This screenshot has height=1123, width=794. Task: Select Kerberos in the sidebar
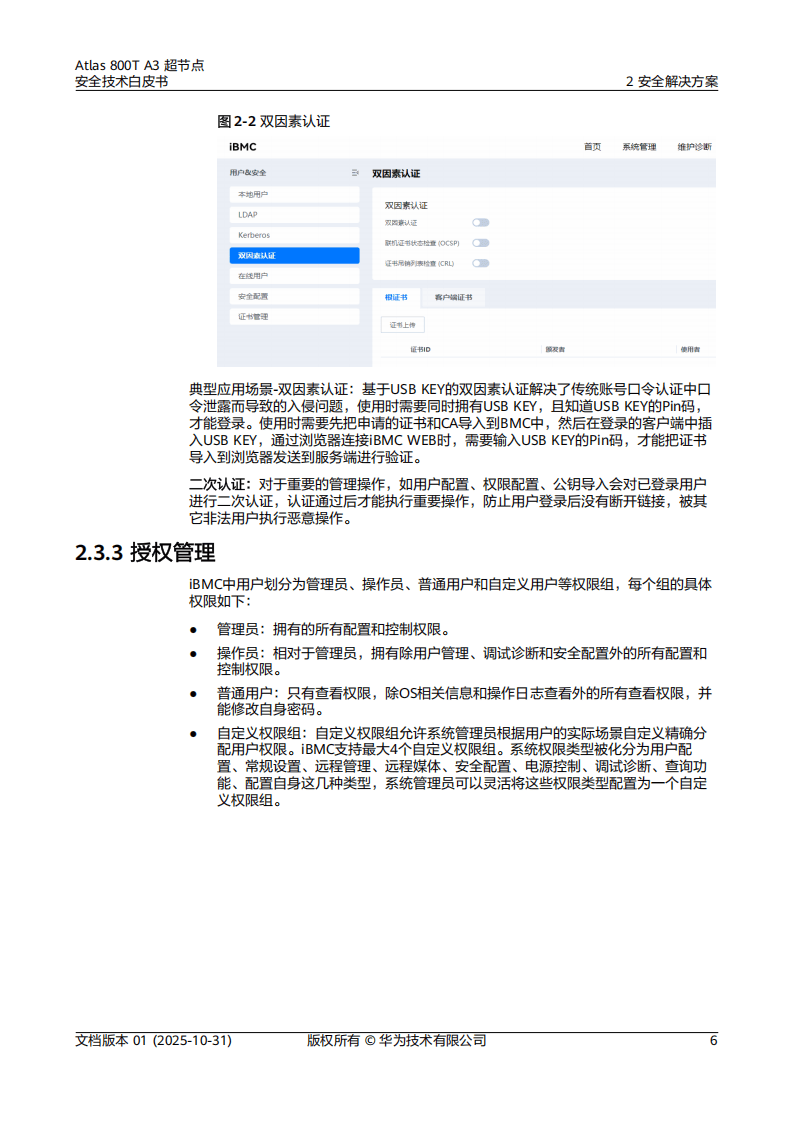(293, 235)
